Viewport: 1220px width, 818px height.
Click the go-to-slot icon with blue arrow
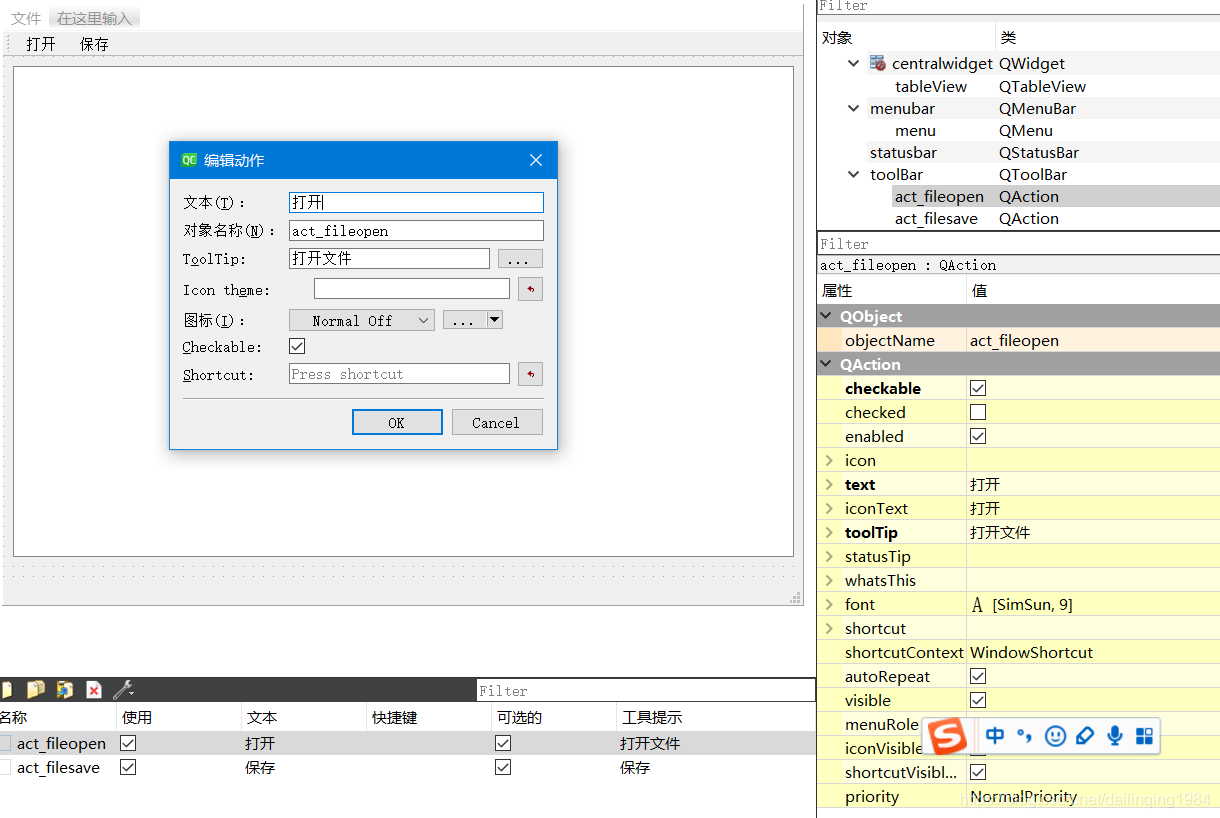pos(64,690)
